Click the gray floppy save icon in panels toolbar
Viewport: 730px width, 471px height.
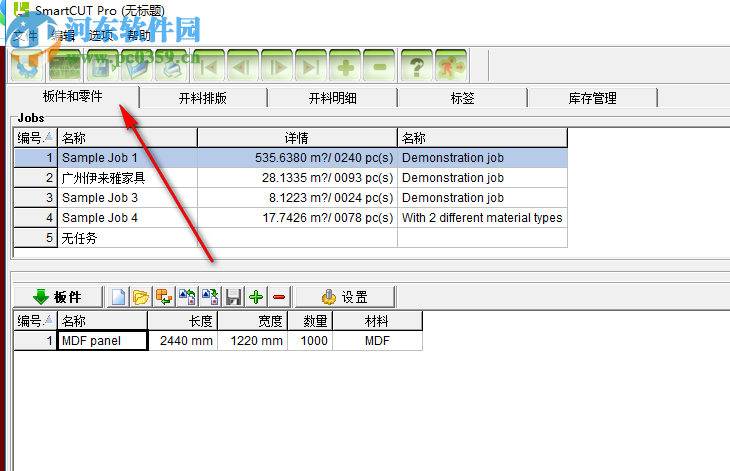pyautogui.click(x=233, y=297)
